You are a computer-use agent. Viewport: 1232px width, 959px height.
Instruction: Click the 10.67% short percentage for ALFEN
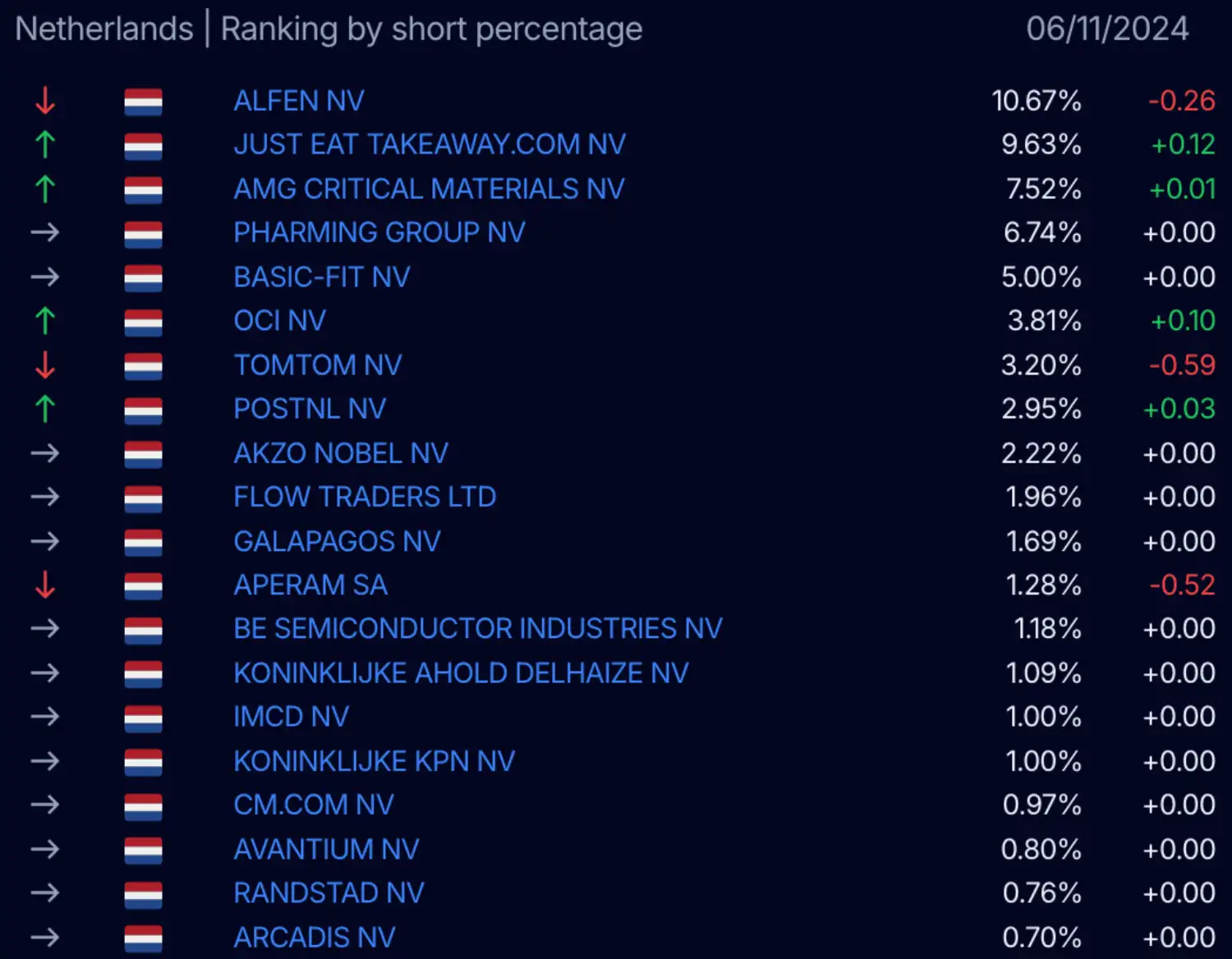(x=1037, y=101)
